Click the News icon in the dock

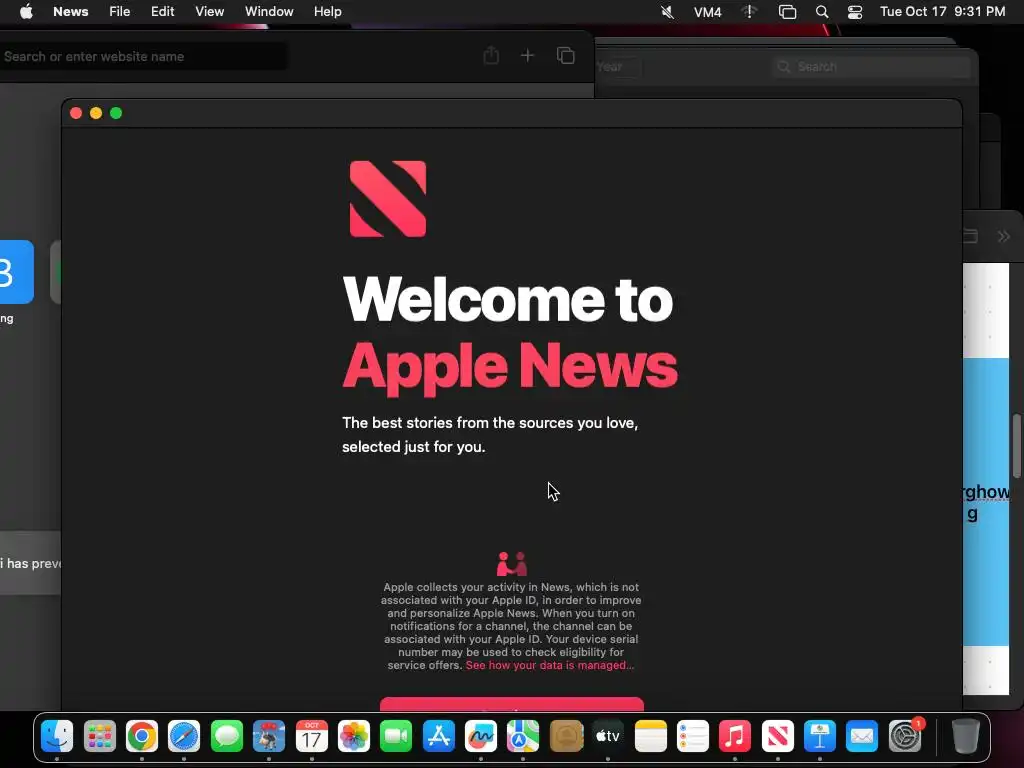click(x=777, y=737)
